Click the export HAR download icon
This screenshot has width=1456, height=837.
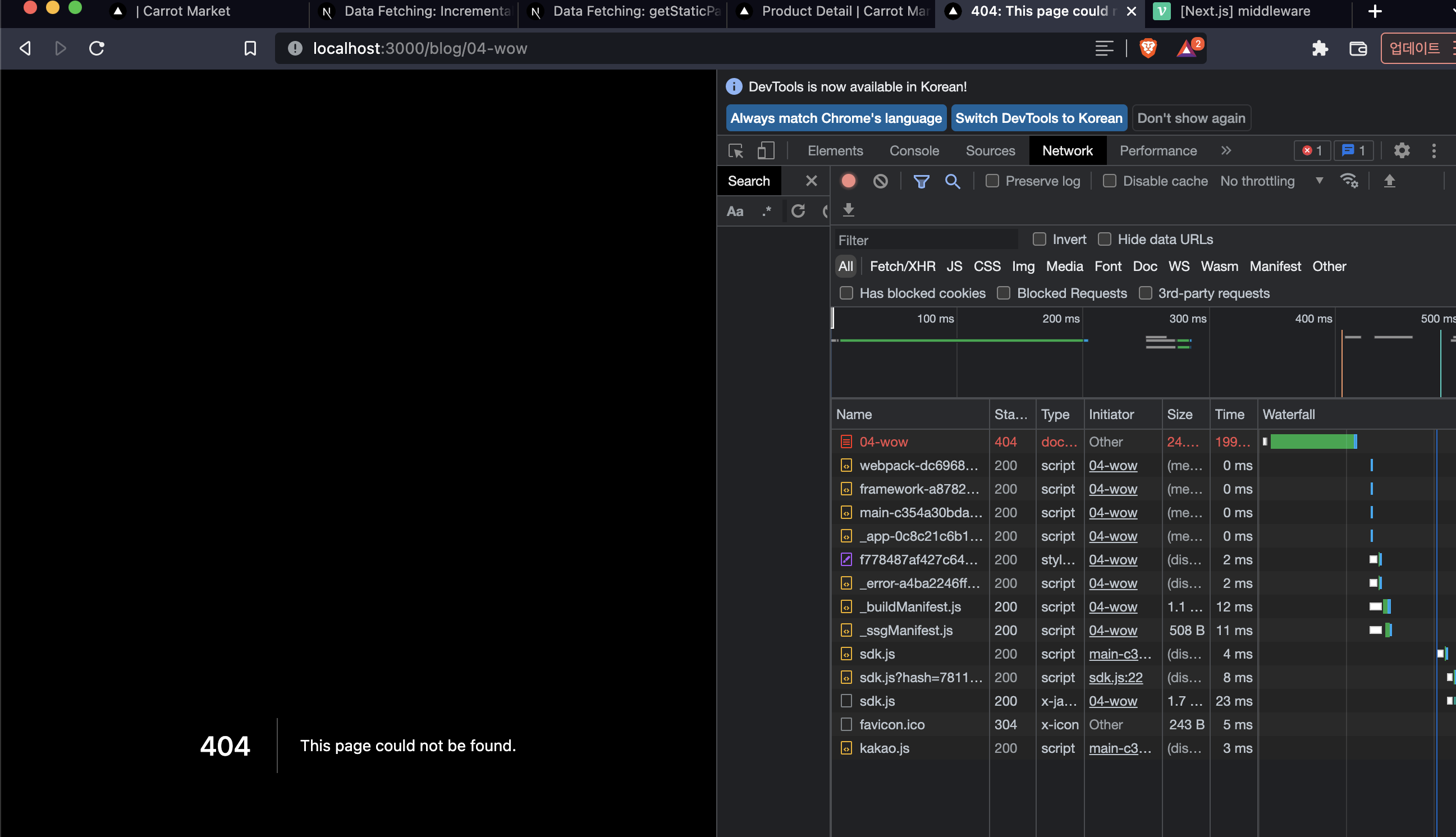[848, 210]
